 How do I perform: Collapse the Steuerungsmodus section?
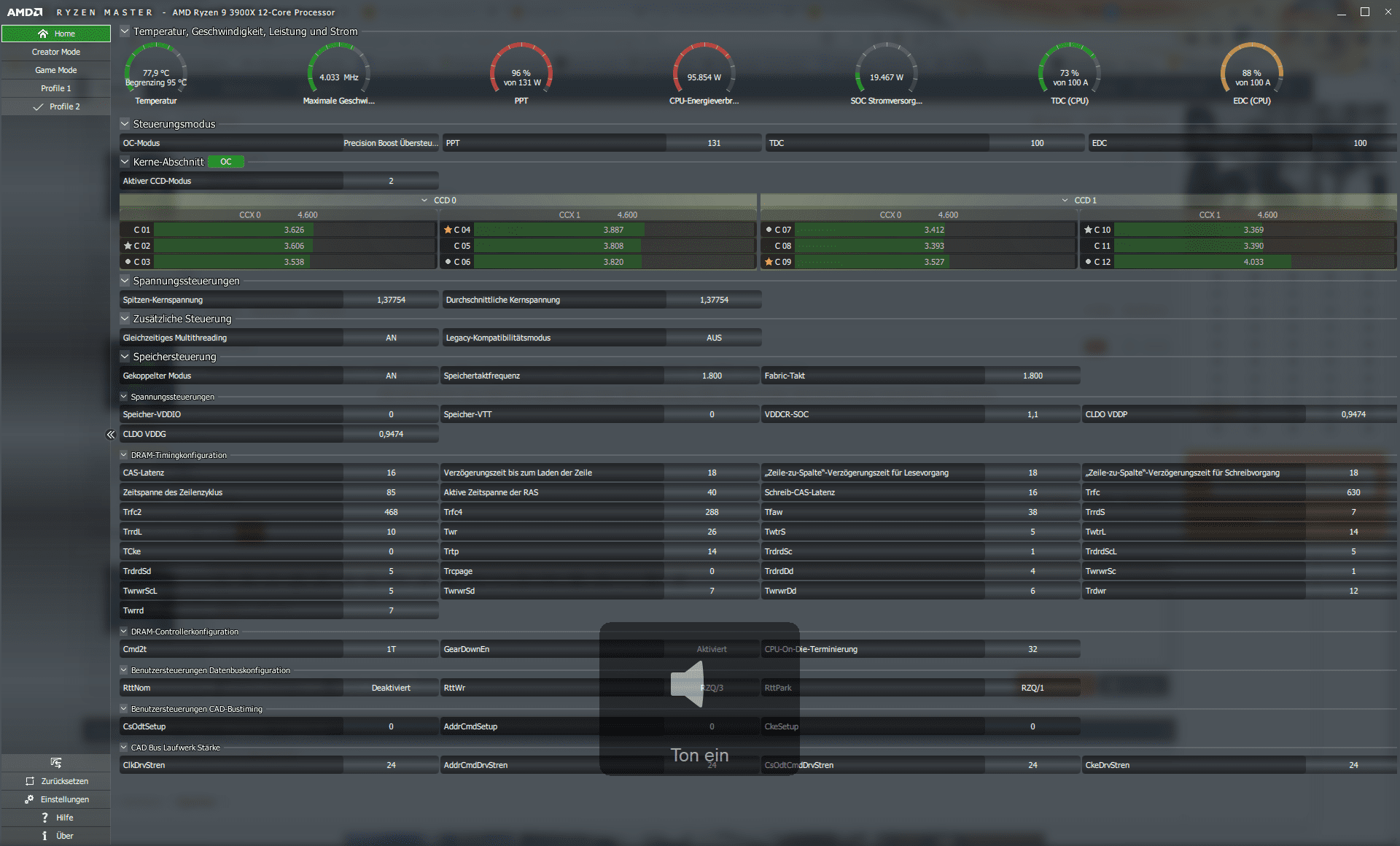125,124
